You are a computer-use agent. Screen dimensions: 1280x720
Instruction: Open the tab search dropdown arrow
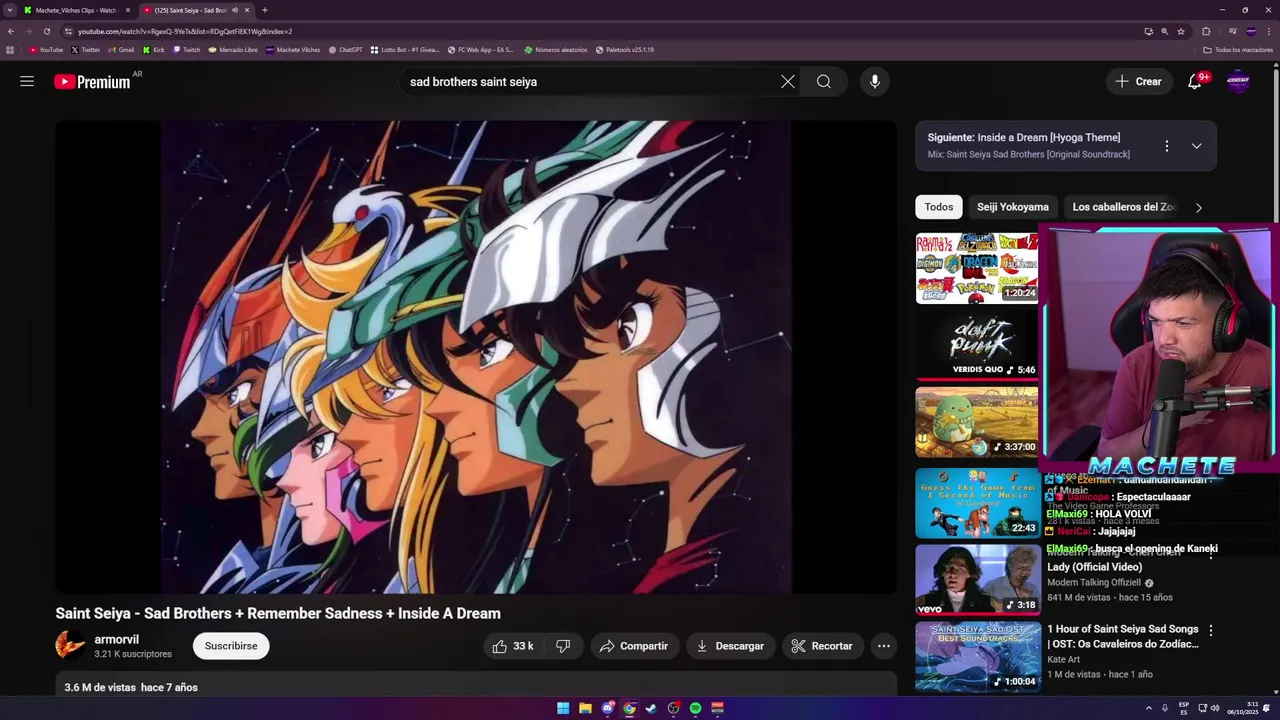[x=10, y=10]
